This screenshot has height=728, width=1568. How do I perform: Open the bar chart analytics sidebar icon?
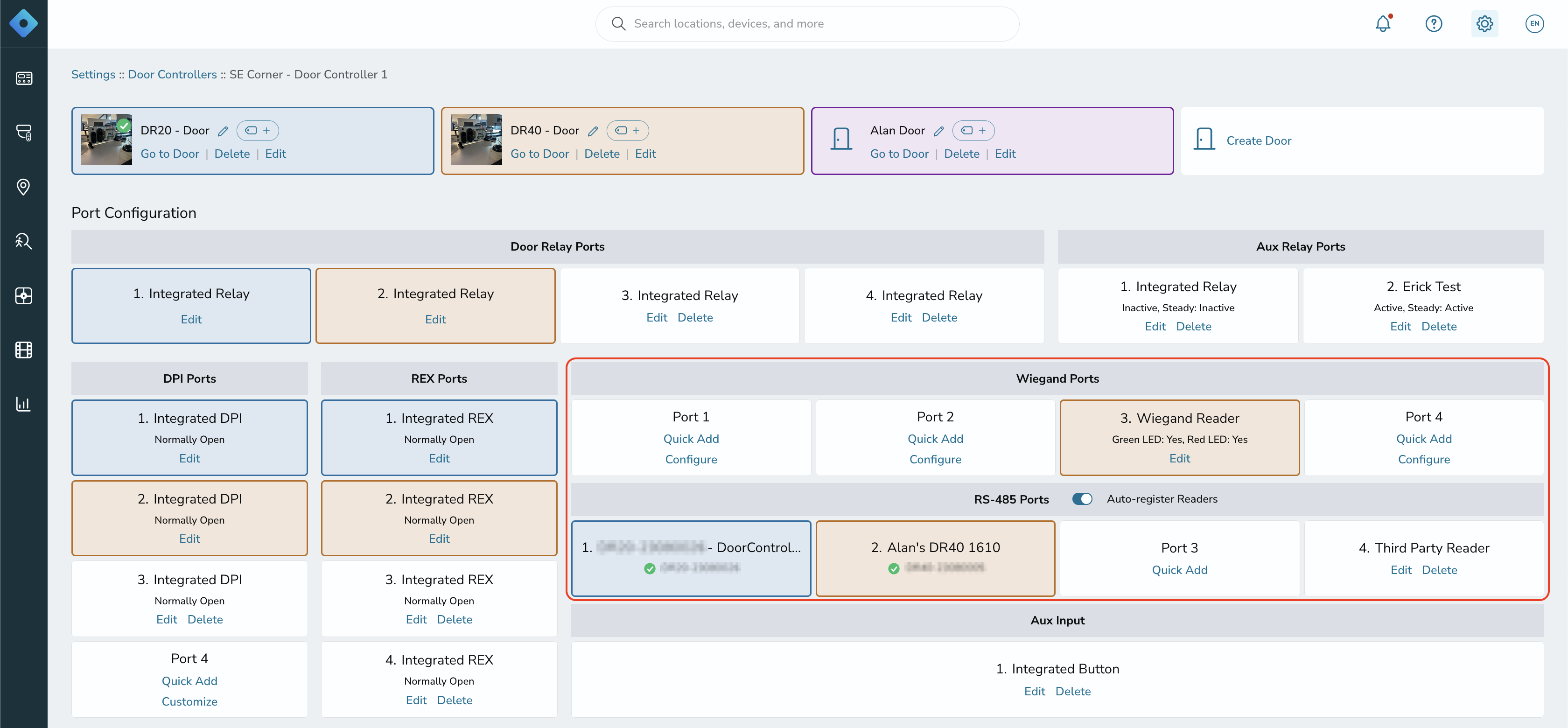click(23, 404)
